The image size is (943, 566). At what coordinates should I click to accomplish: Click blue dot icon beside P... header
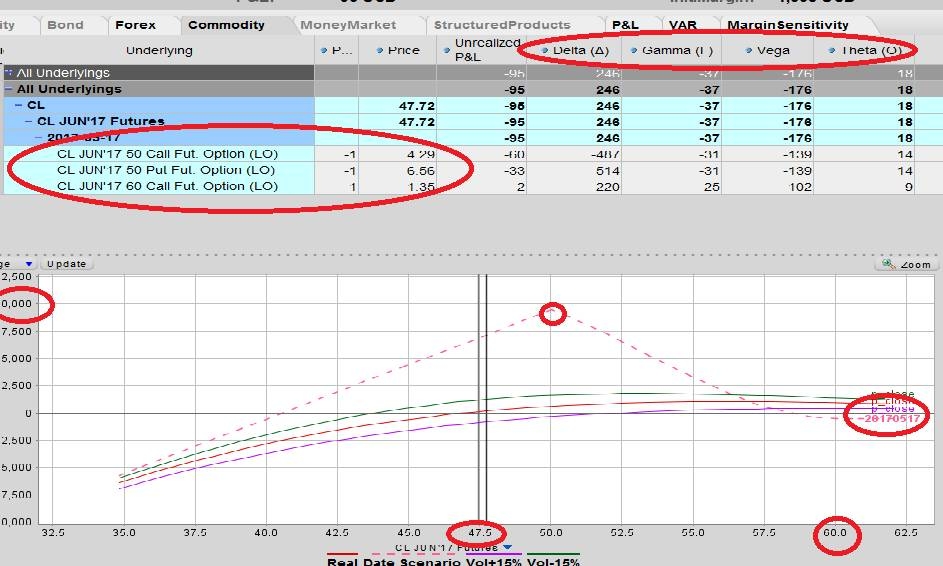pyautogui.click(x=324, y=51)
